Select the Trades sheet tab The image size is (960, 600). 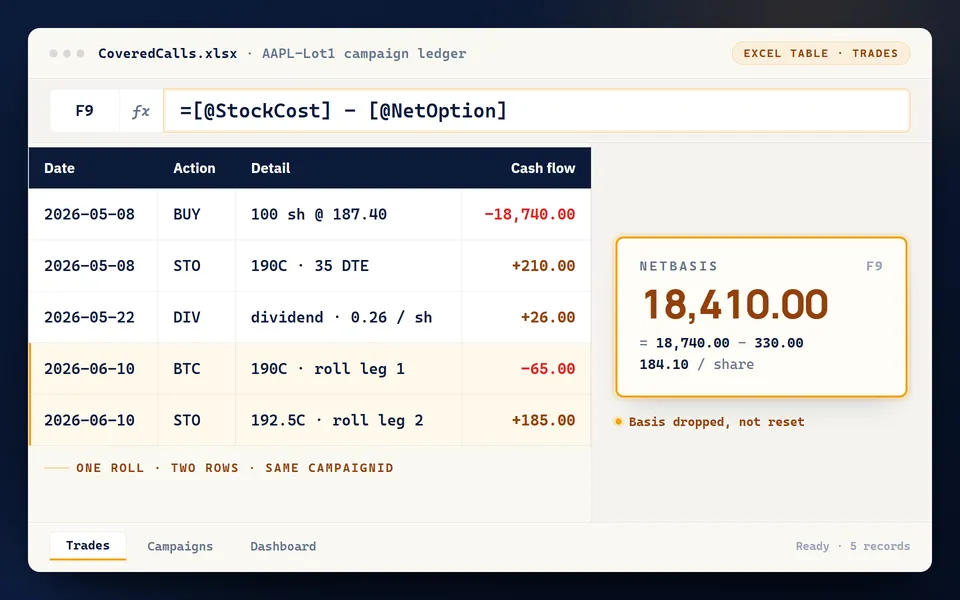pyautogui.click(x=88, y=546)
